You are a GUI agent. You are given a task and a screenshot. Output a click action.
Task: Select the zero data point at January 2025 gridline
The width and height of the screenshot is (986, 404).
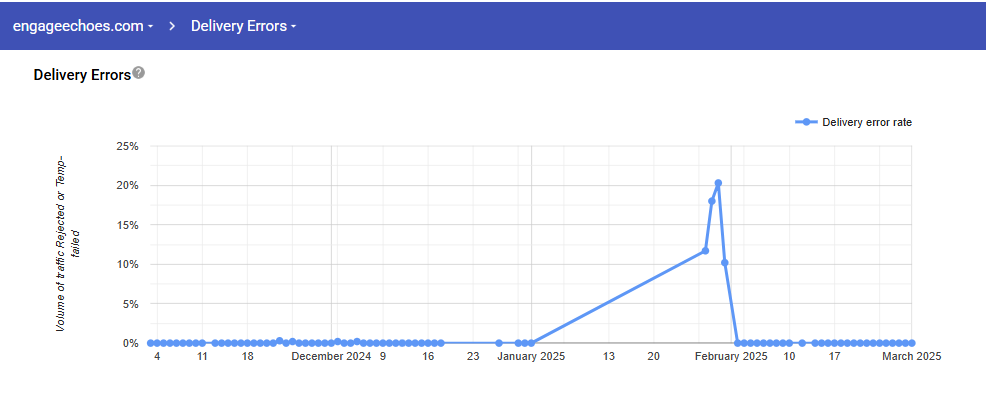point(531,343)
